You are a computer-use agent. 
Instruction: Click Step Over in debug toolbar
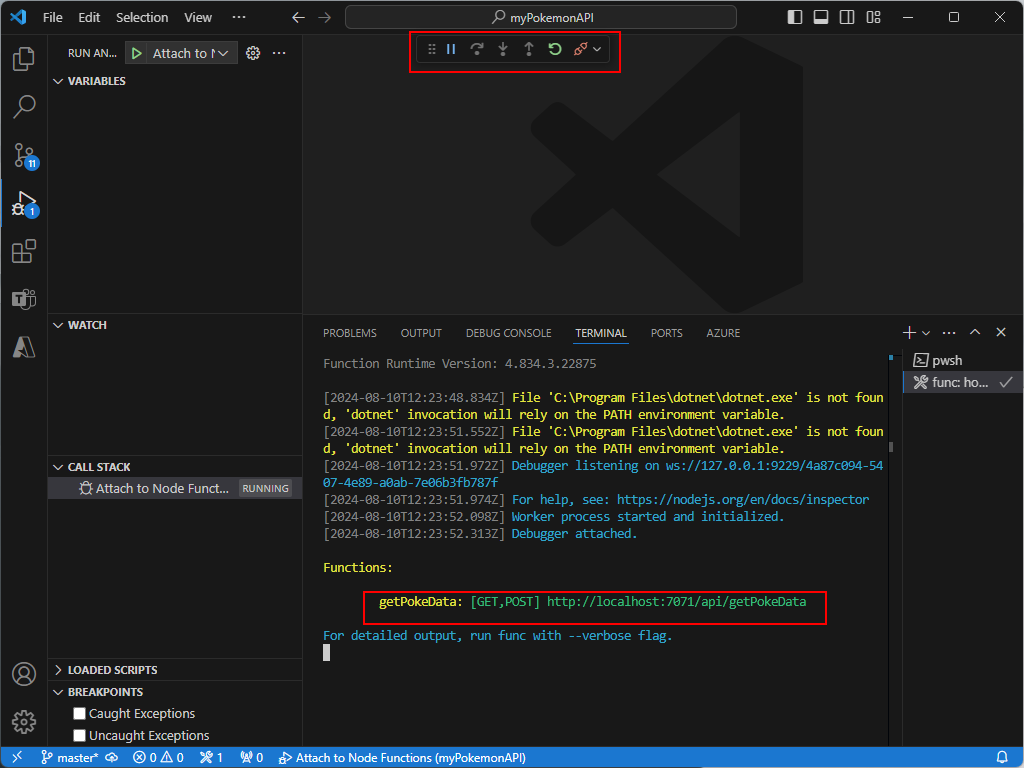click(477, 49)
